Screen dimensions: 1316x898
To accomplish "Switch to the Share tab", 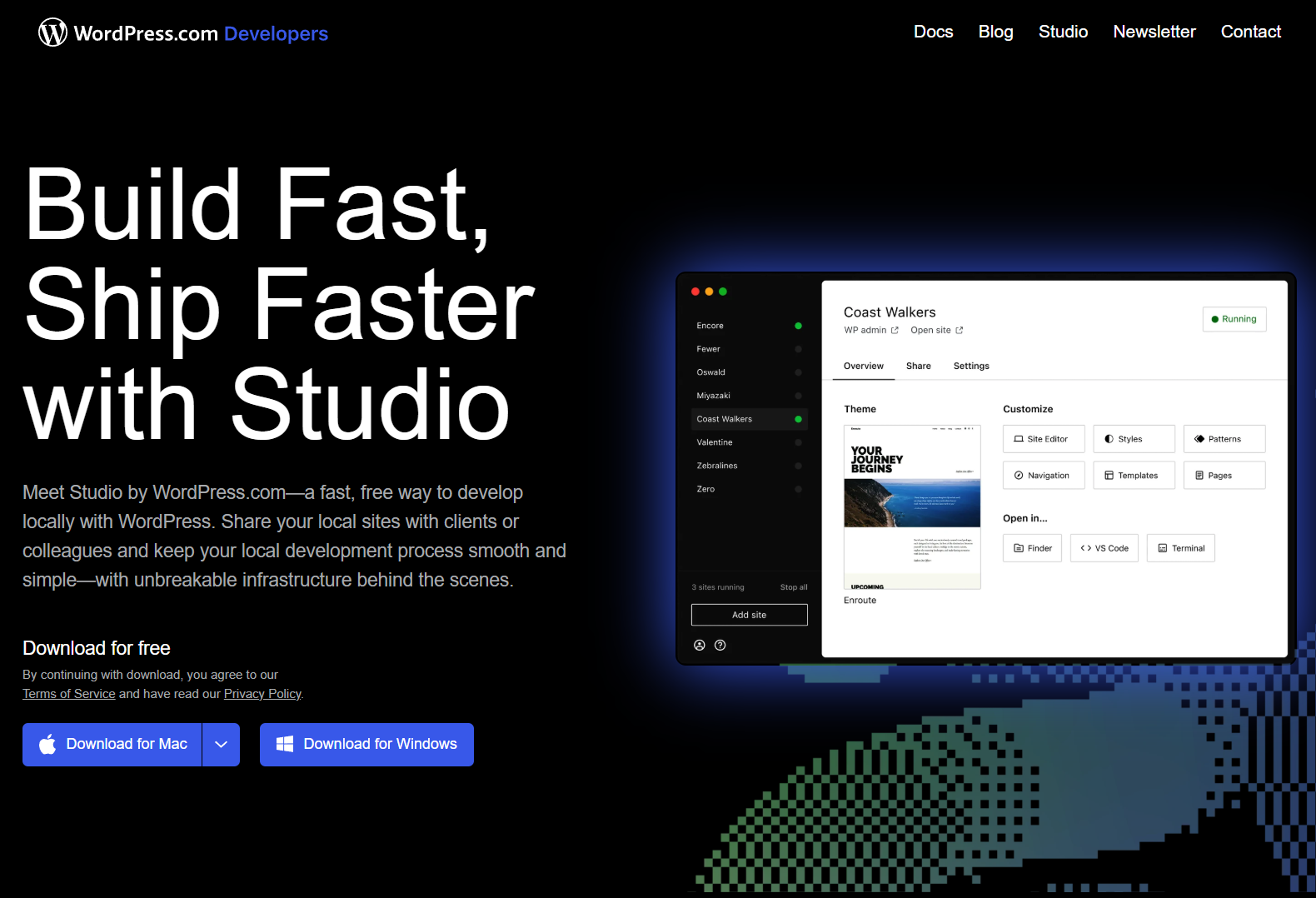I will point(918,366).
